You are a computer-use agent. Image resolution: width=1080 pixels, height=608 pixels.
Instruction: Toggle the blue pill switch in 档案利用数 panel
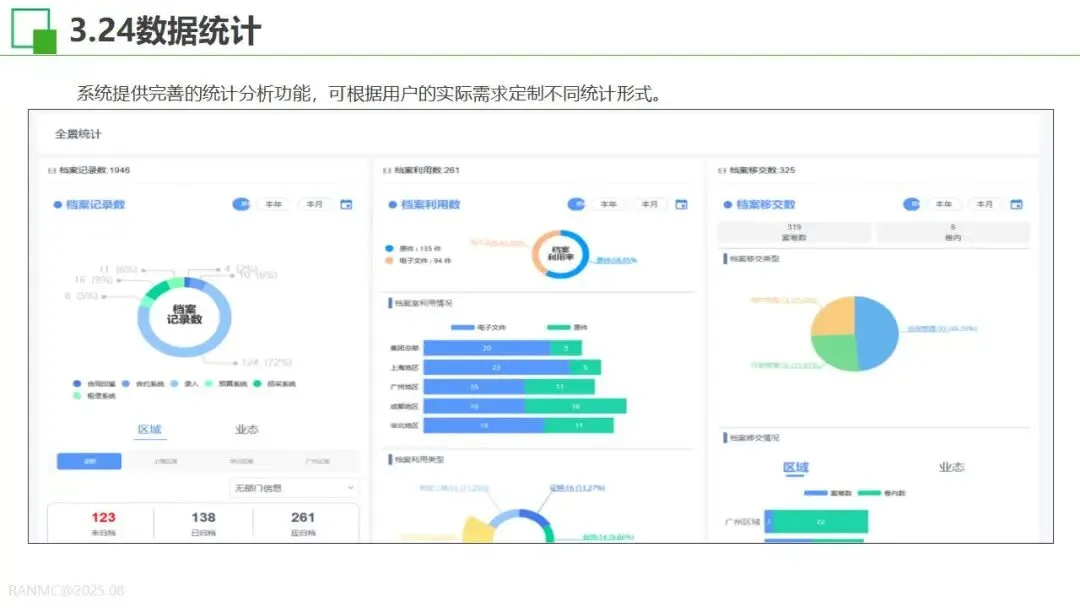(576, 205)
